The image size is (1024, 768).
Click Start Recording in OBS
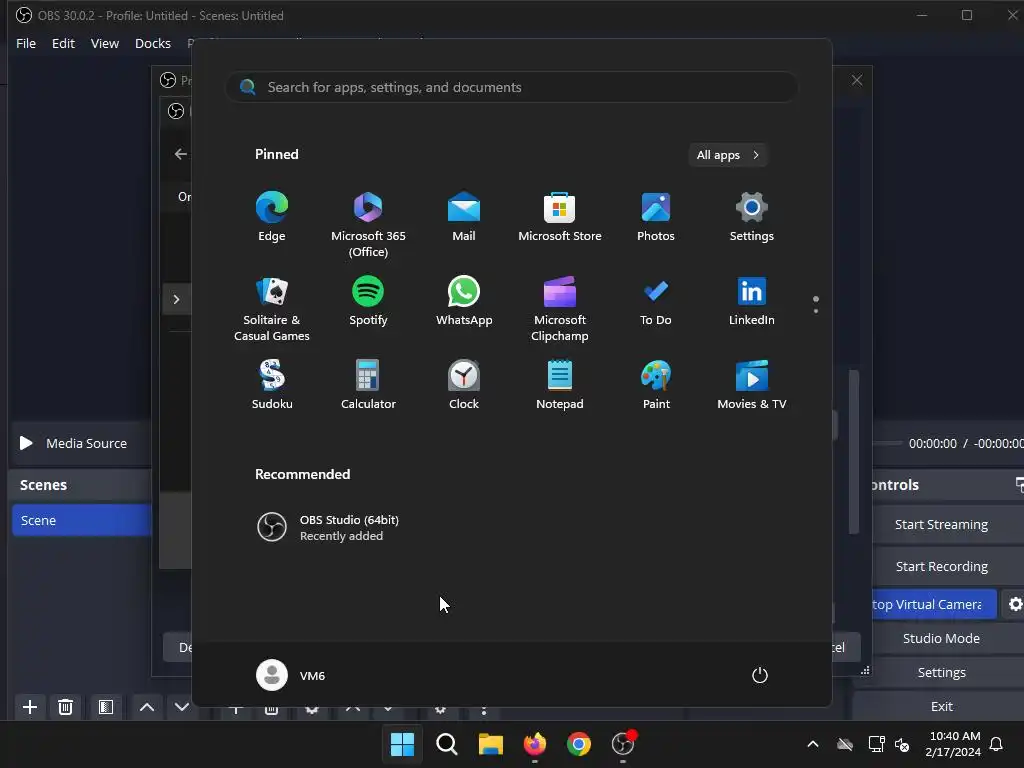click(x=941, y=566)
